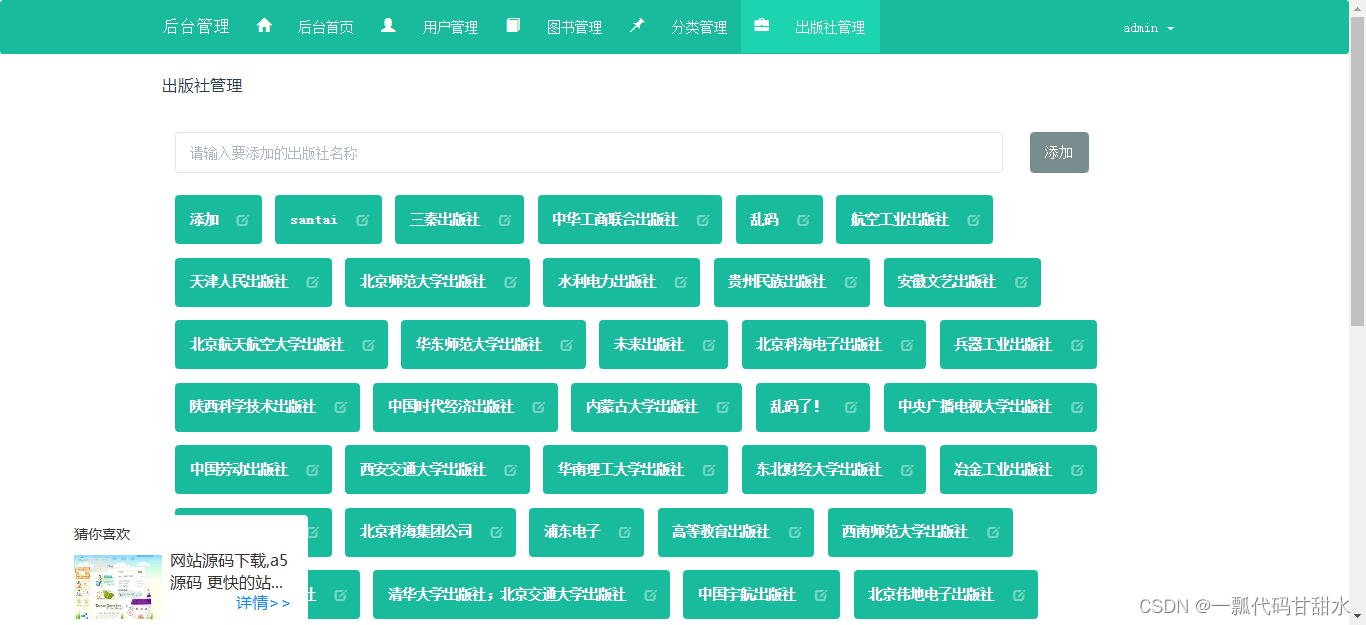Image resolution: width=1366 pixels, height=625 pixels.
Task: Select the 中国宇航出版社 tile
Action: click(x=745, y=594)
